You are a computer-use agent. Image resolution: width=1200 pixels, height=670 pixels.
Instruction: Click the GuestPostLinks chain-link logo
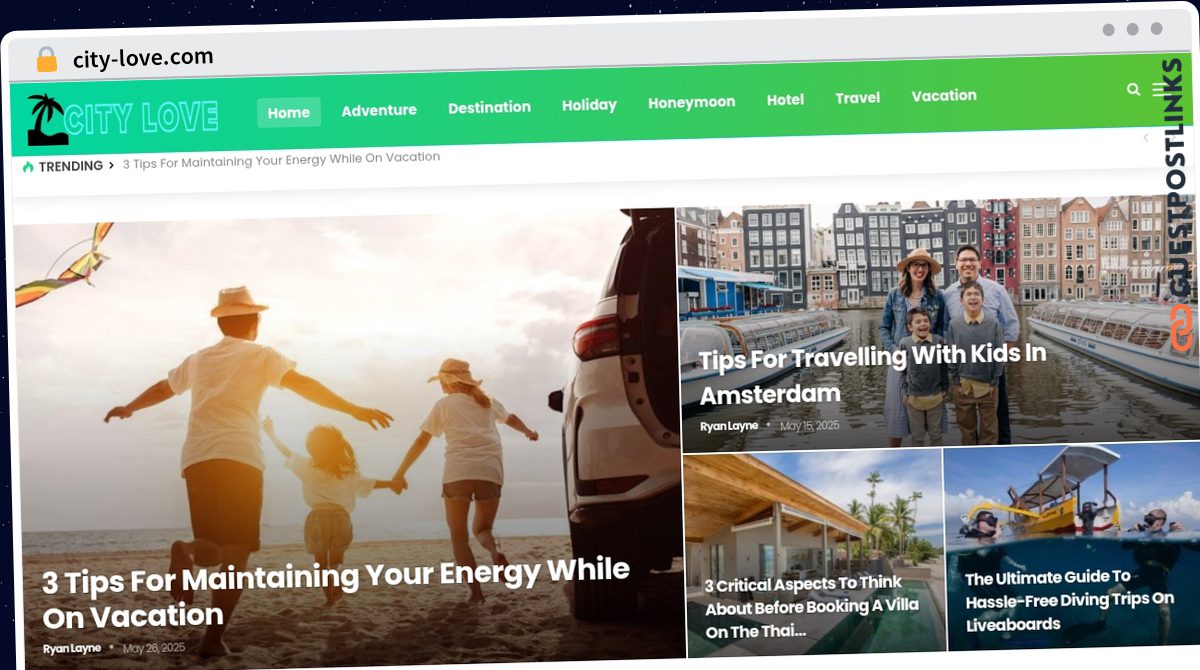[x=1182, y=328]
